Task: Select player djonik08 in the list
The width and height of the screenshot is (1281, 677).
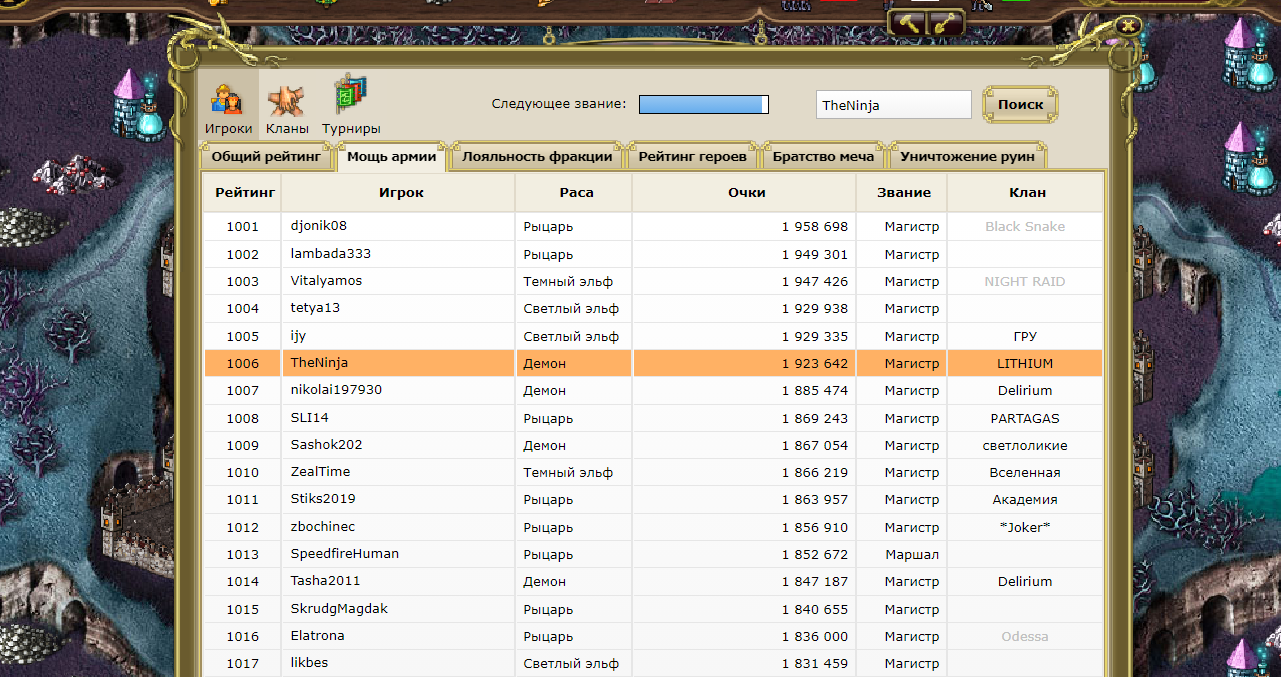Action: 318,226
